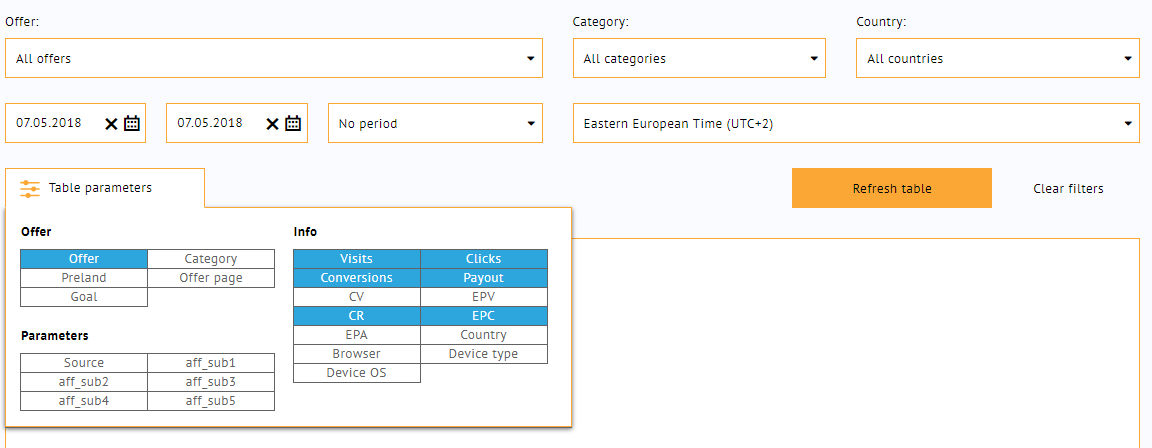The width and height of the screenshot is (1152, 448).
Task: Toggle the Offer column parameter
Action: point(84,259)
